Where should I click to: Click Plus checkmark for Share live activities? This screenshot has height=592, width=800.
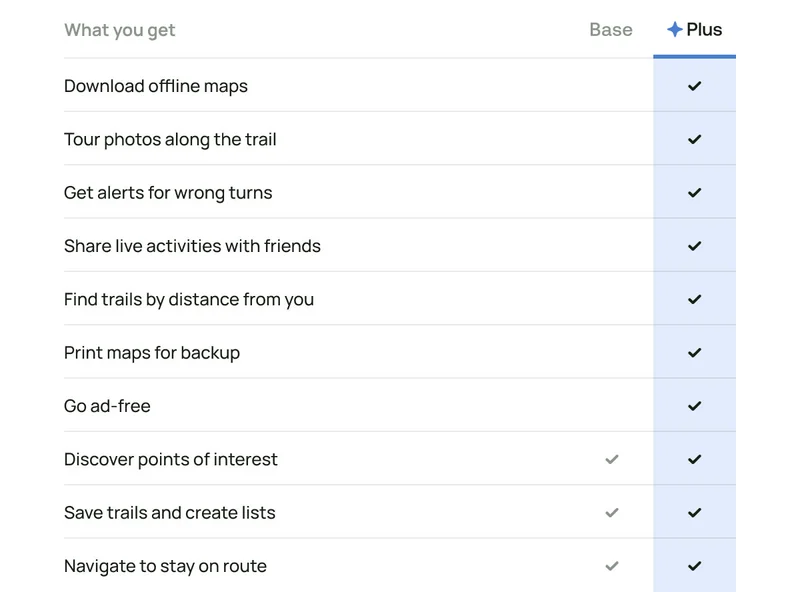(x=694, y=246)
